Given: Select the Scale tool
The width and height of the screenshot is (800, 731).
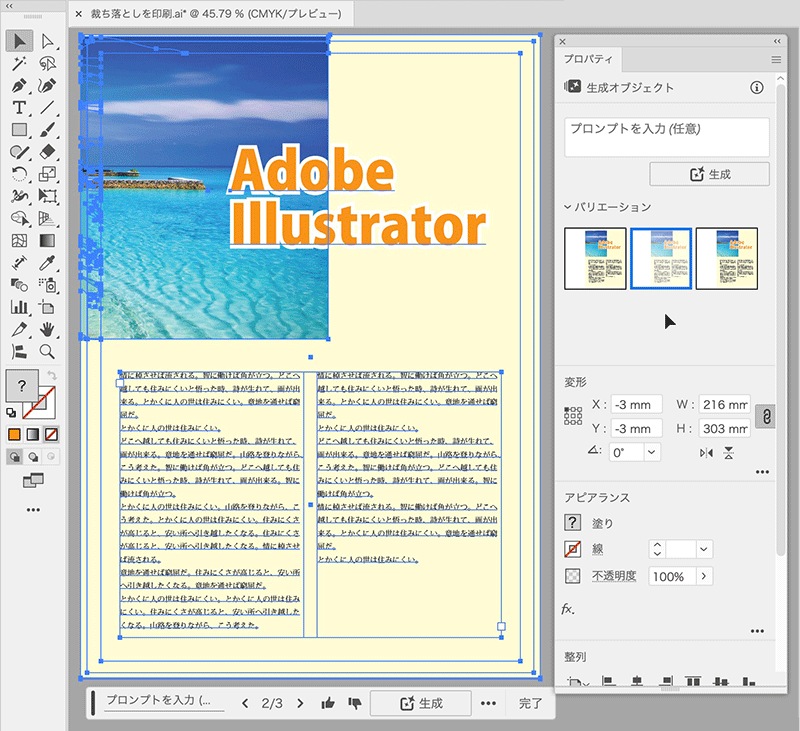Looking at the screenshot, I should tap(47, 174).
